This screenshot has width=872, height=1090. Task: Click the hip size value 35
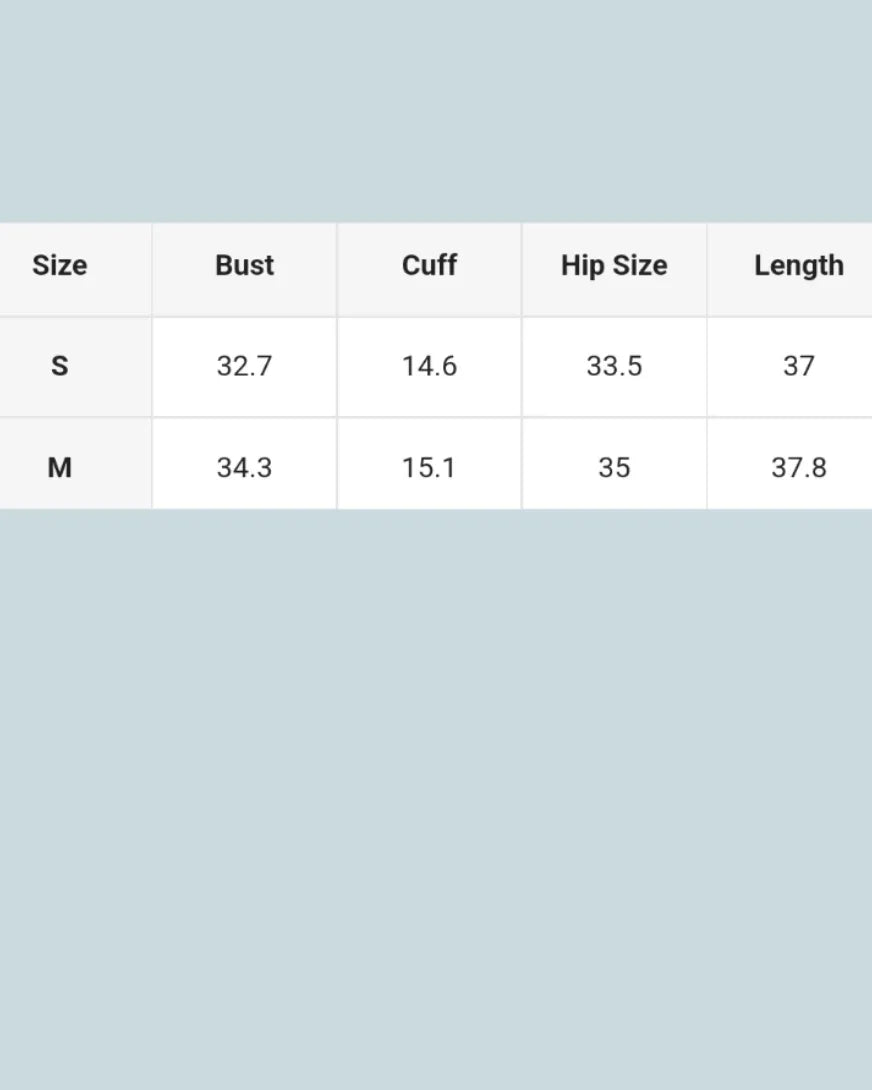tap(614, 467)
